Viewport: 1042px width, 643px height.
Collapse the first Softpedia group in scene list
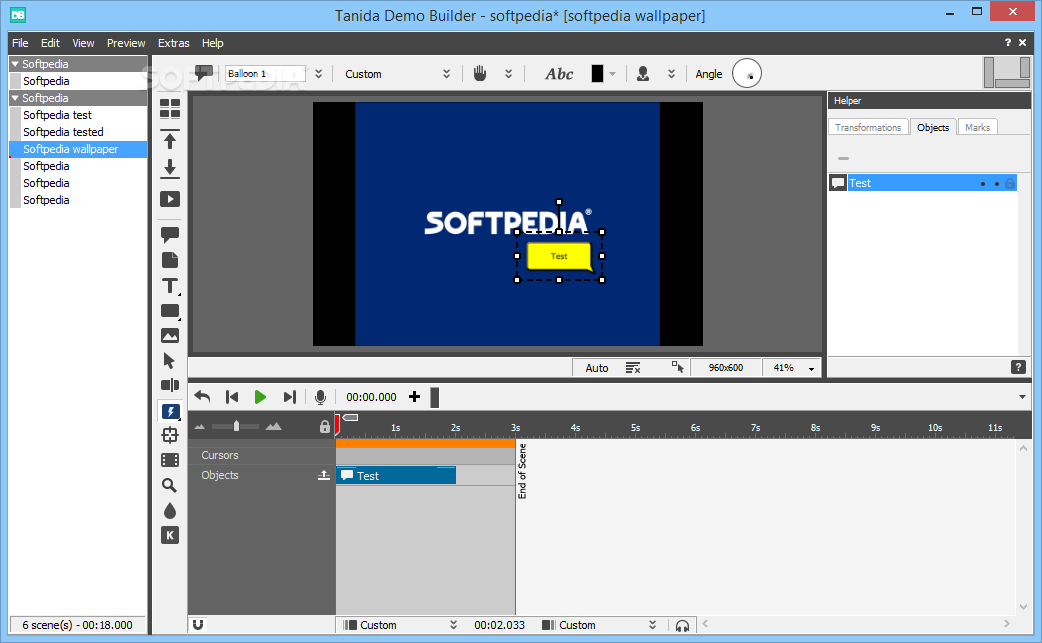click(x=15, y=64)
